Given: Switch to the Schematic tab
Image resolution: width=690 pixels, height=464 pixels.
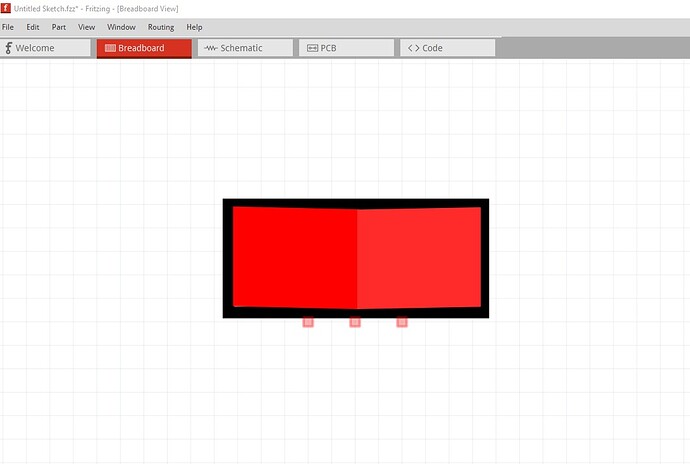Looking at the screenshot, I should click(x=245, y=48).
